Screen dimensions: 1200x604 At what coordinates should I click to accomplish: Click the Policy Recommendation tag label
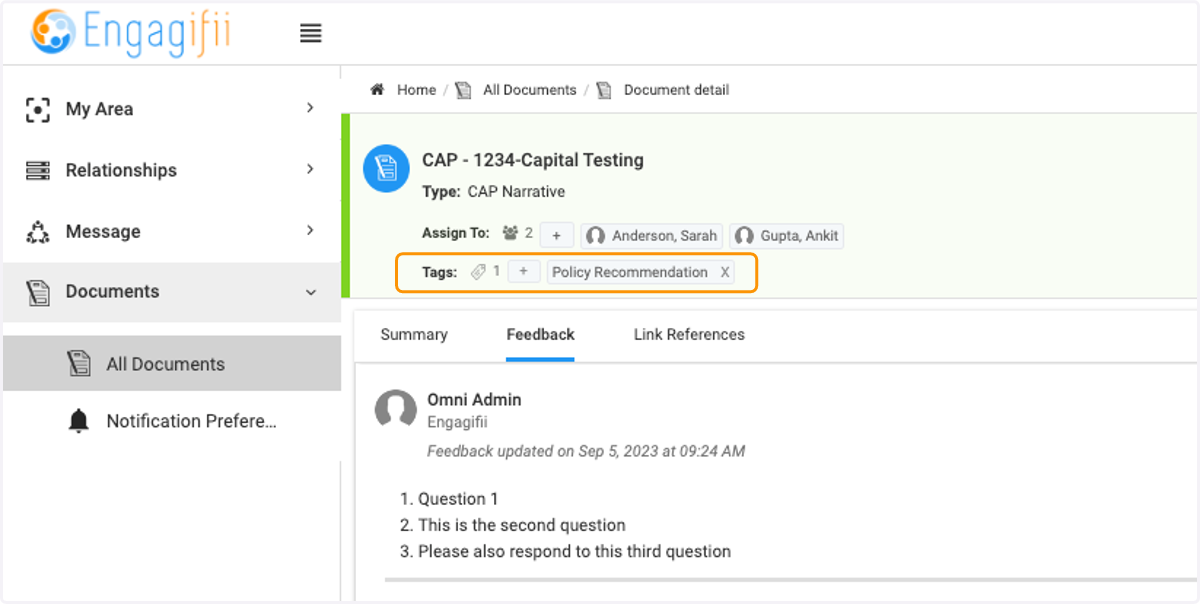tap(630, 272)
